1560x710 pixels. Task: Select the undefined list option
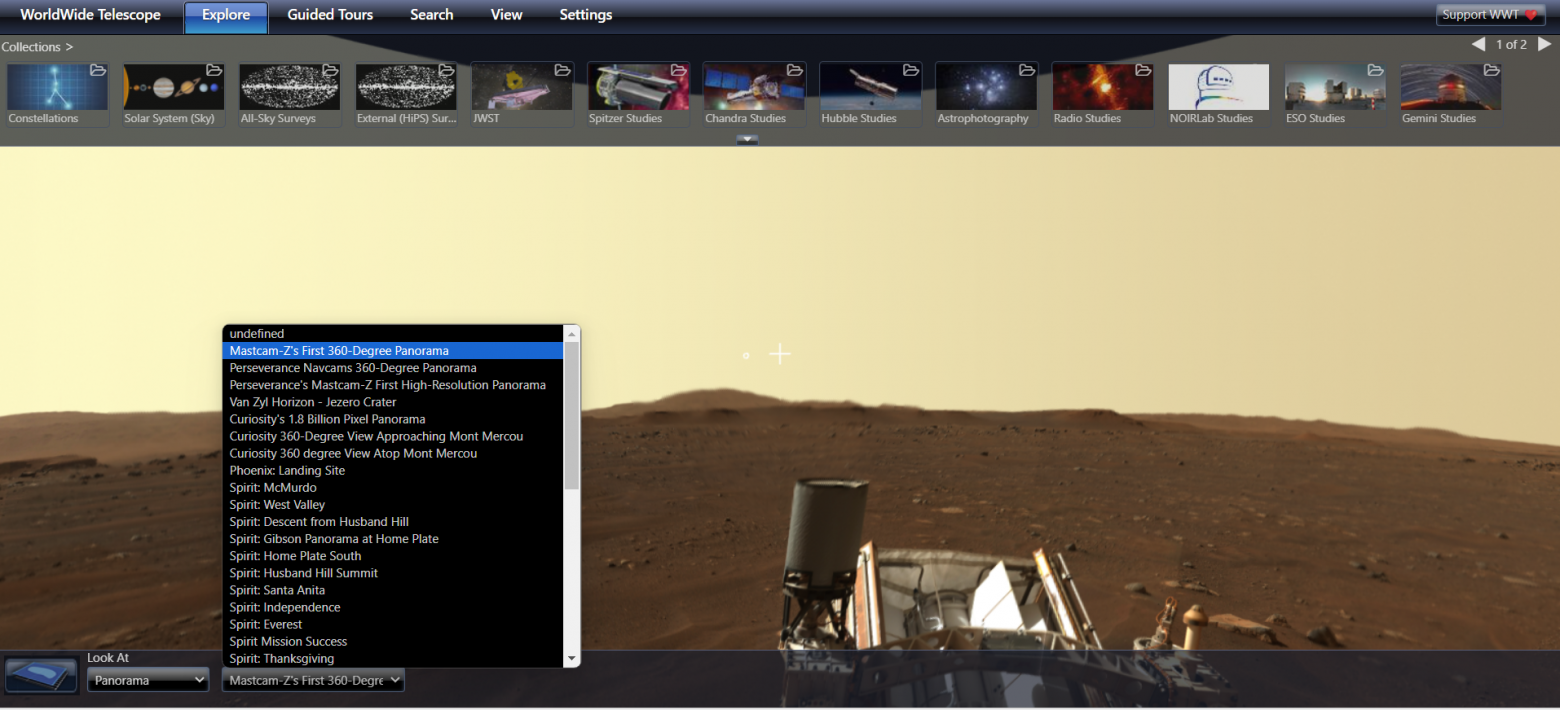click(x=393, y=334)
